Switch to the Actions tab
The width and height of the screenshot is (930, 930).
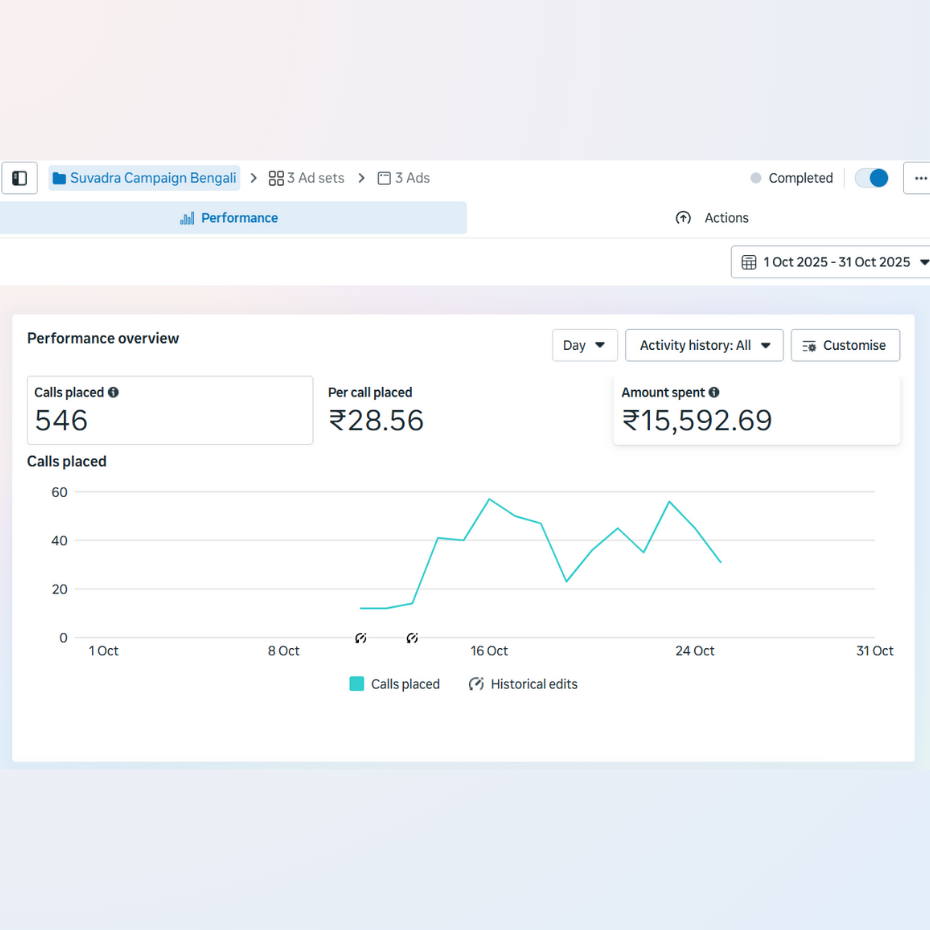coord(712,218)
